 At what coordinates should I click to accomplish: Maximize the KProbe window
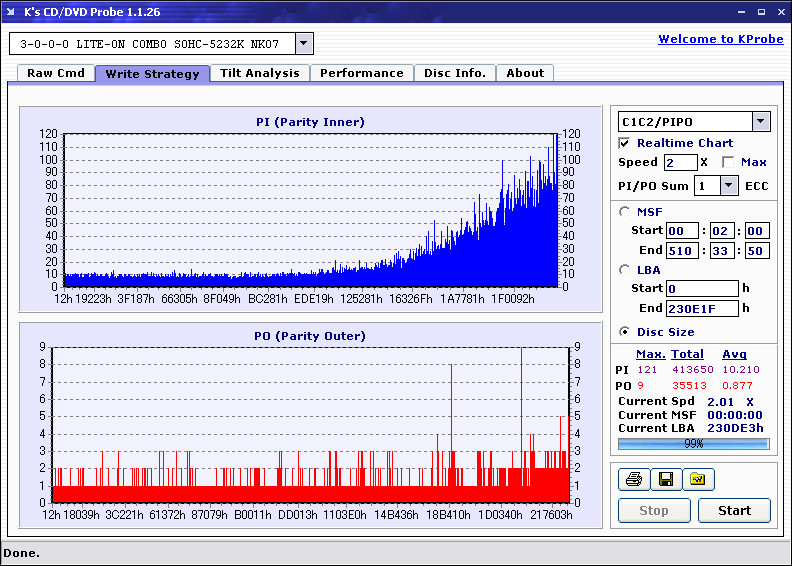[761, 12]
